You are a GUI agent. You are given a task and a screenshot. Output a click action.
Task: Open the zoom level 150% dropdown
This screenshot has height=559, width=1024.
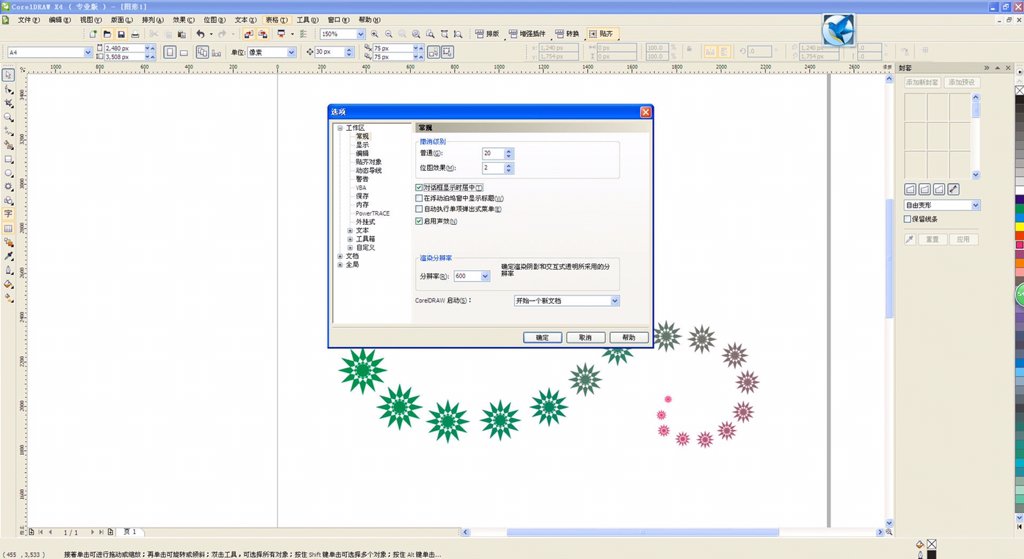pyautogui.click(x=360, y=34)
